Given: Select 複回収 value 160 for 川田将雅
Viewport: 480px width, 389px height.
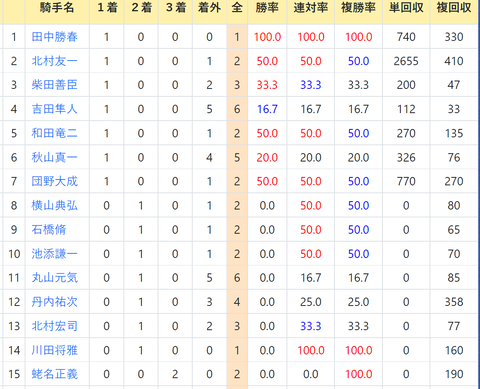Looking at the screenshot, I should (x=454, y=350).
